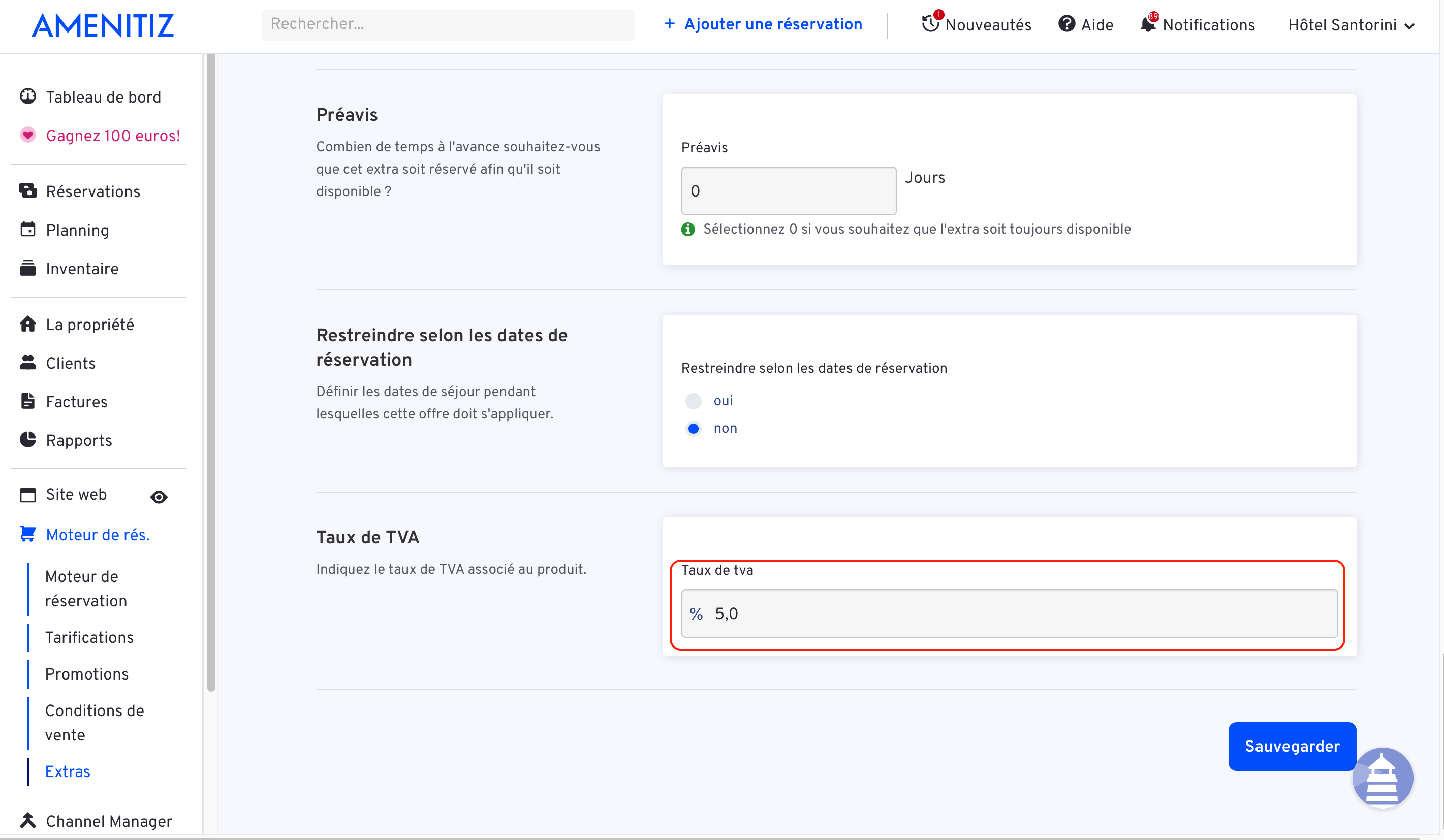Click Ajouter une réservation link
1444x840 pixels.
(772, 24)
